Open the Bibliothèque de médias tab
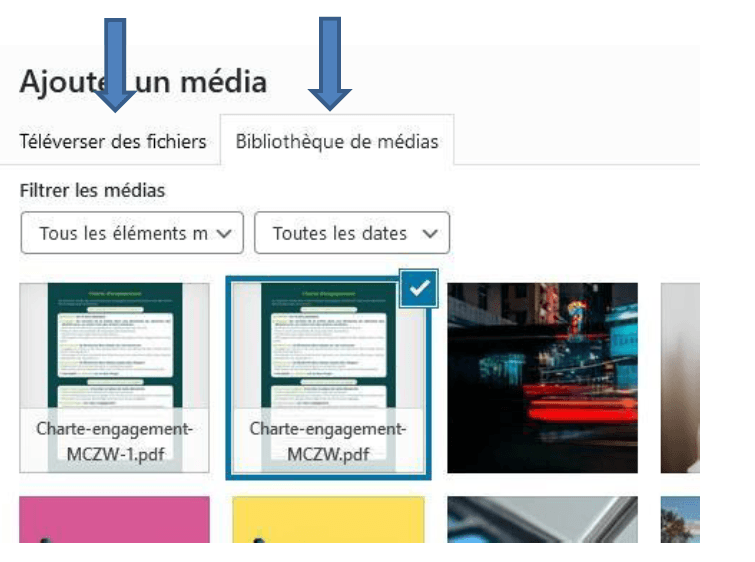 click(x=337, y=141)
